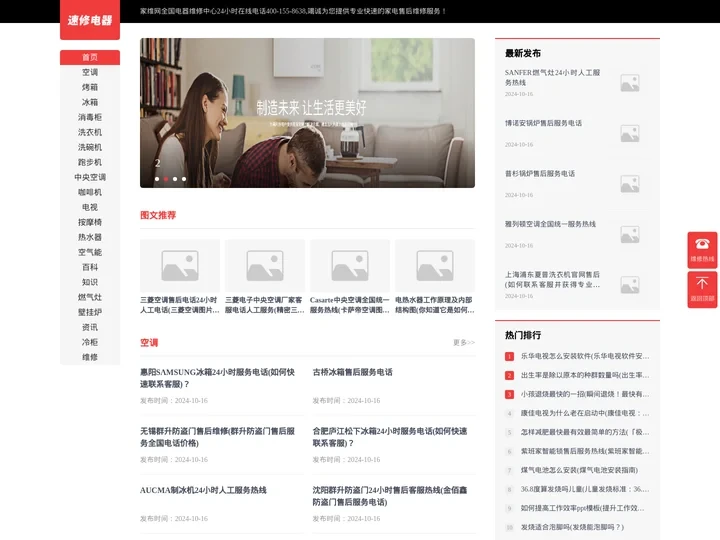Open ranked item 紫班家智能锁售后服务热线
The image size is (720, 540).
point(585,451)
